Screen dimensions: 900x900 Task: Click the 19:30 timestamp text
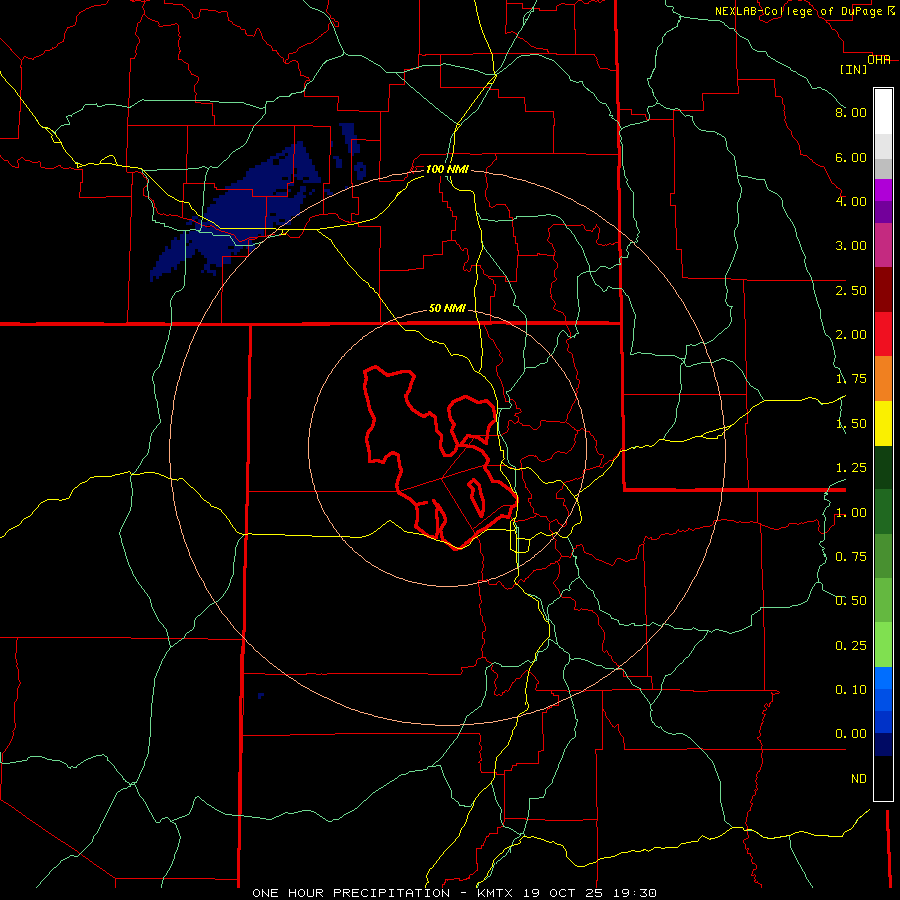pos(635,893)
